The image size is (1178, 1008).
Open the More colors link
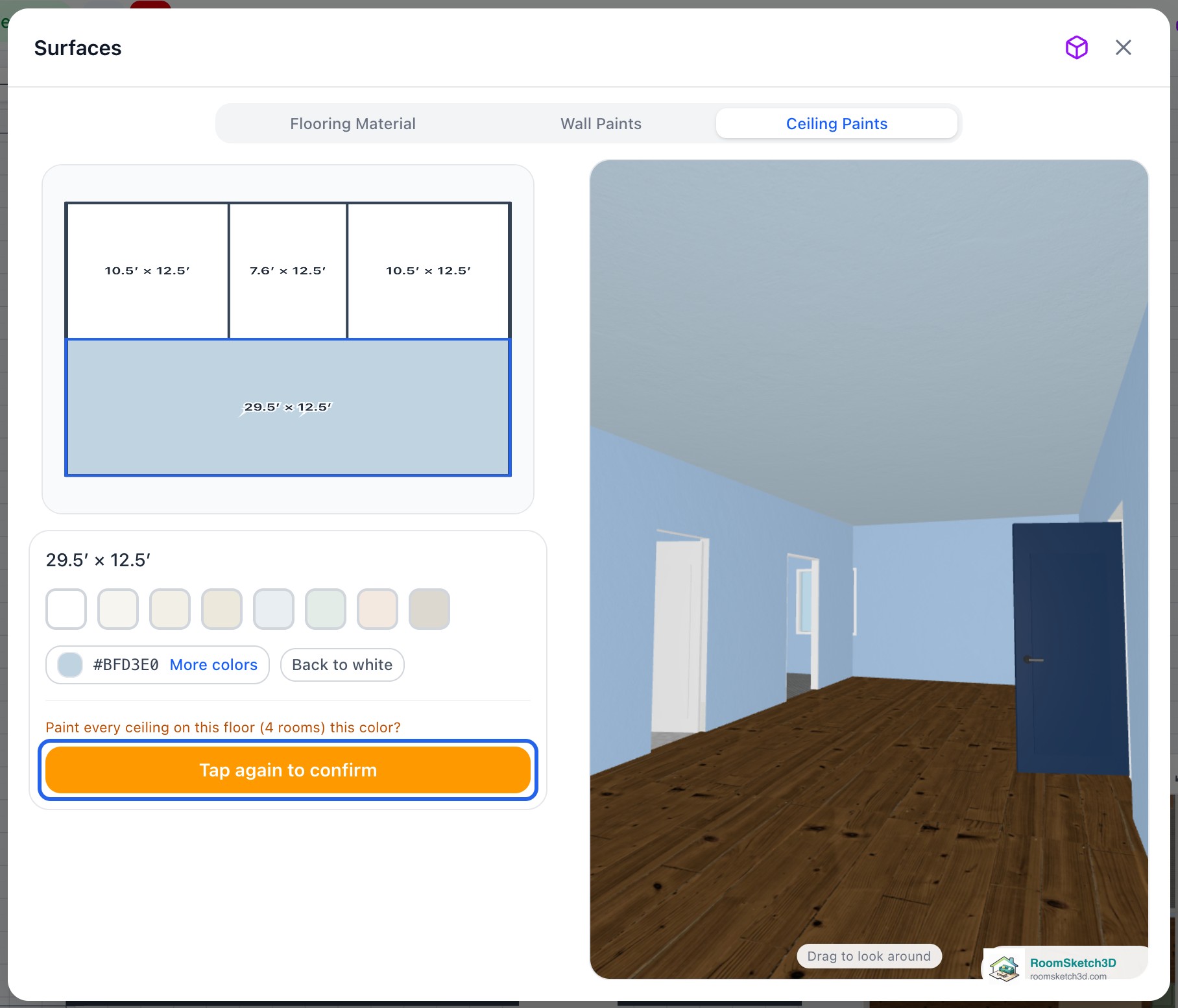[213, 665]
